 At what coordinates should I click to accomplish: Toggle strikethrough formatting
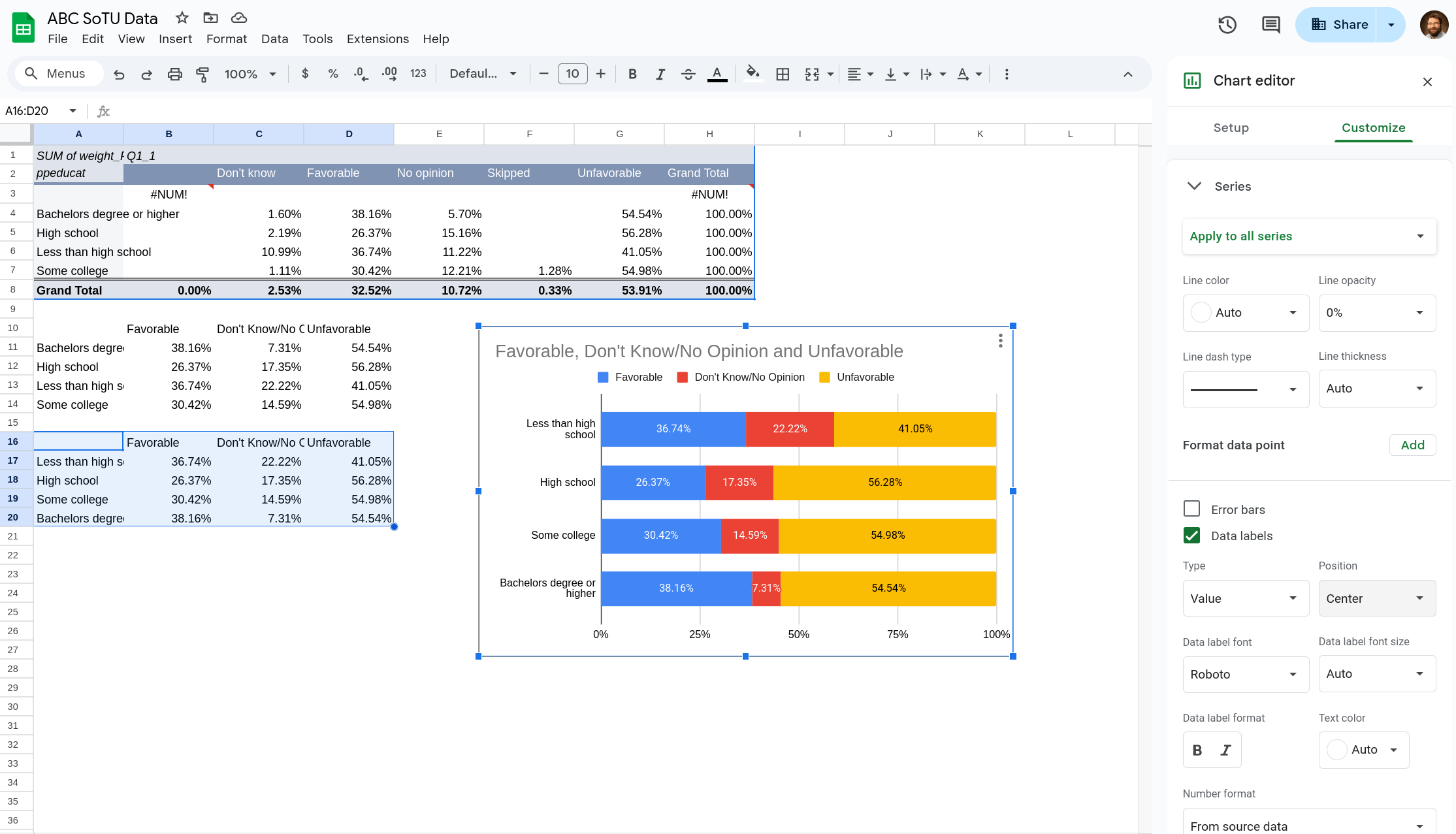[688, 74]
